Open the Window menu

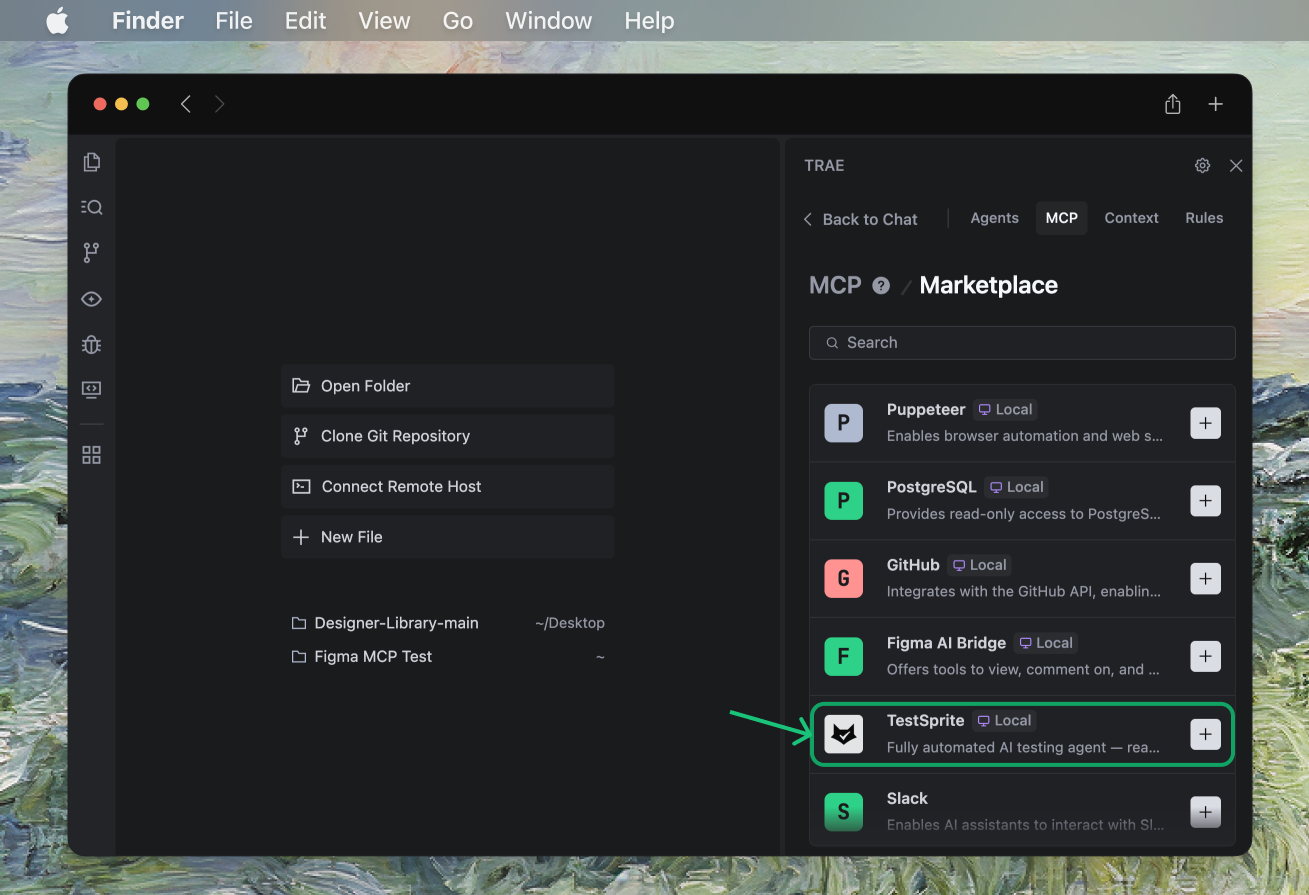tap(549, 20)
